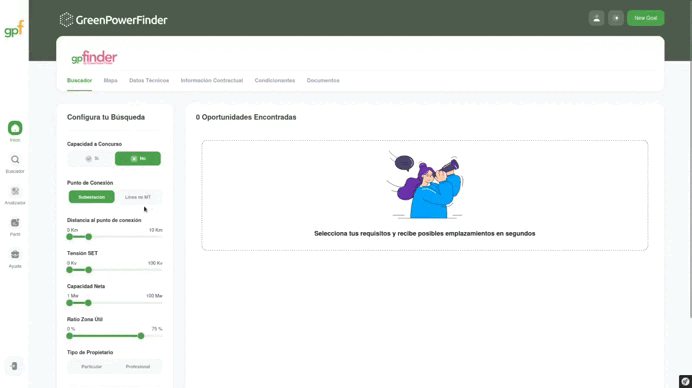692x388 pixels.
Task: Select Profesional owner type
Action: pyautogui.click(x=138, y=366)
